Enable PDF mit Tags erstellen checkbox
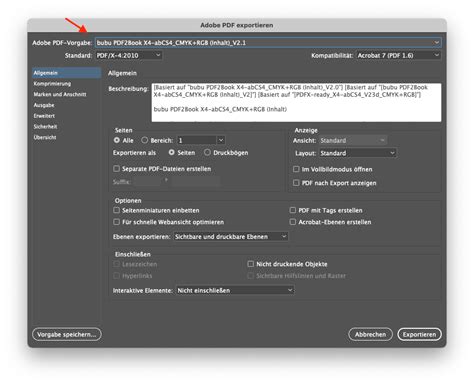The height and width of the screenshot is (384, 474). tap(293, 210)
